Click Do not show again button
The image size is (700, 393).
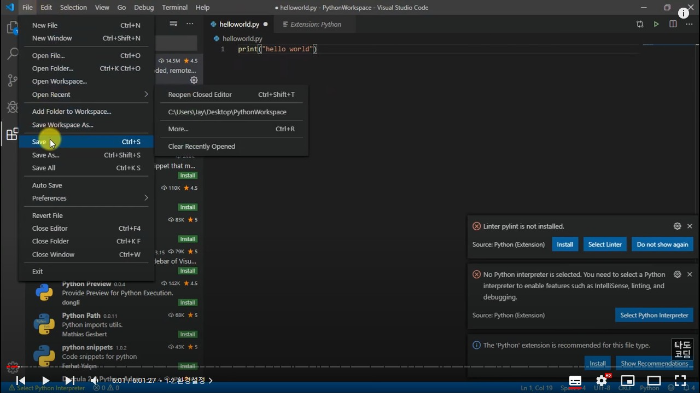662,244
